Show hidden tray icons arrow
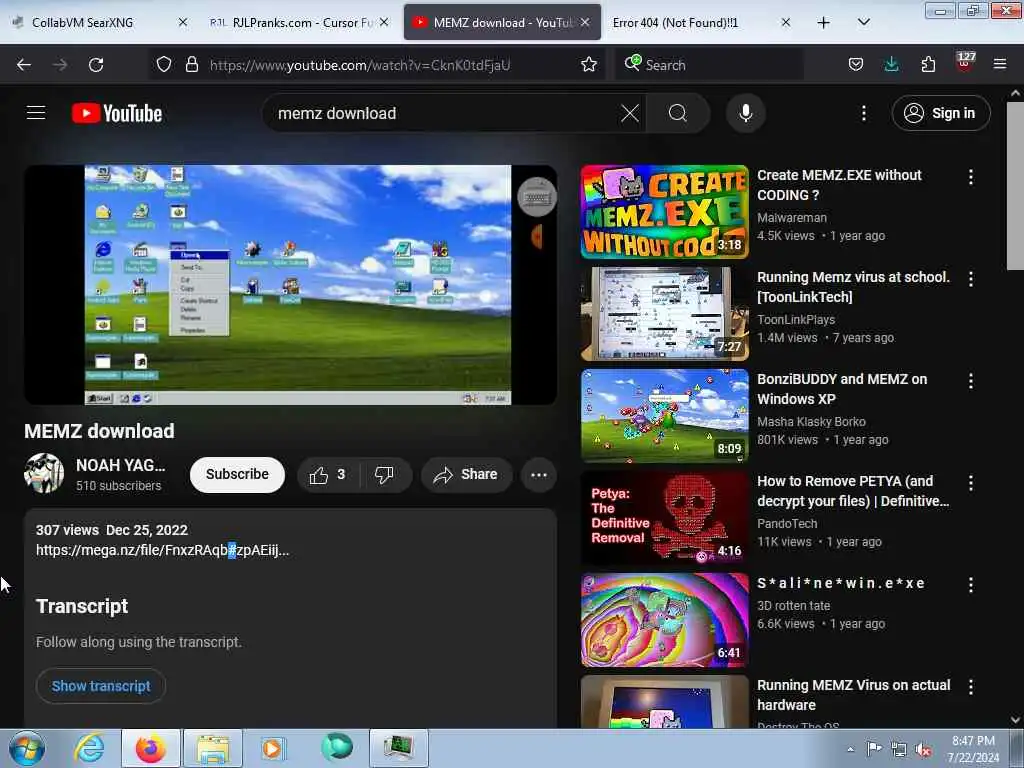Viewport: 1024px width, 768px height. coord(850,750)
